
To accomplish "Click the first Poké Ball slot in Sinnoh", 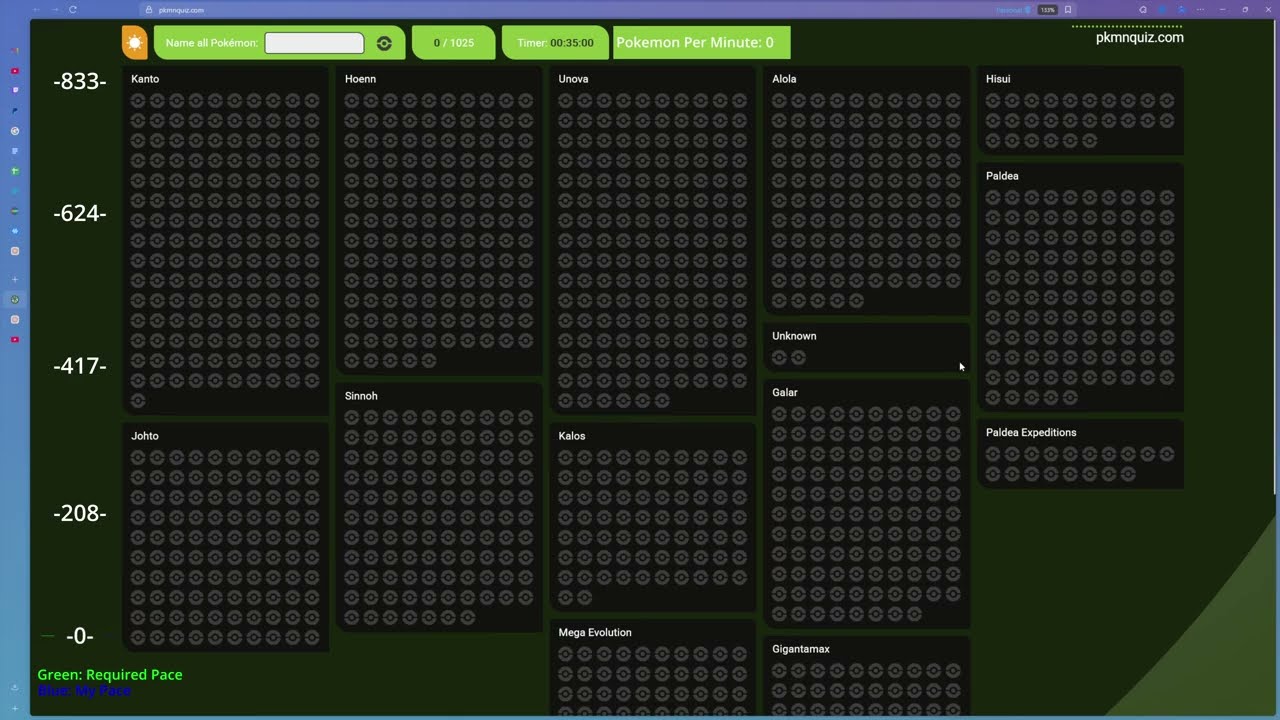I will [x=352, y=418].
